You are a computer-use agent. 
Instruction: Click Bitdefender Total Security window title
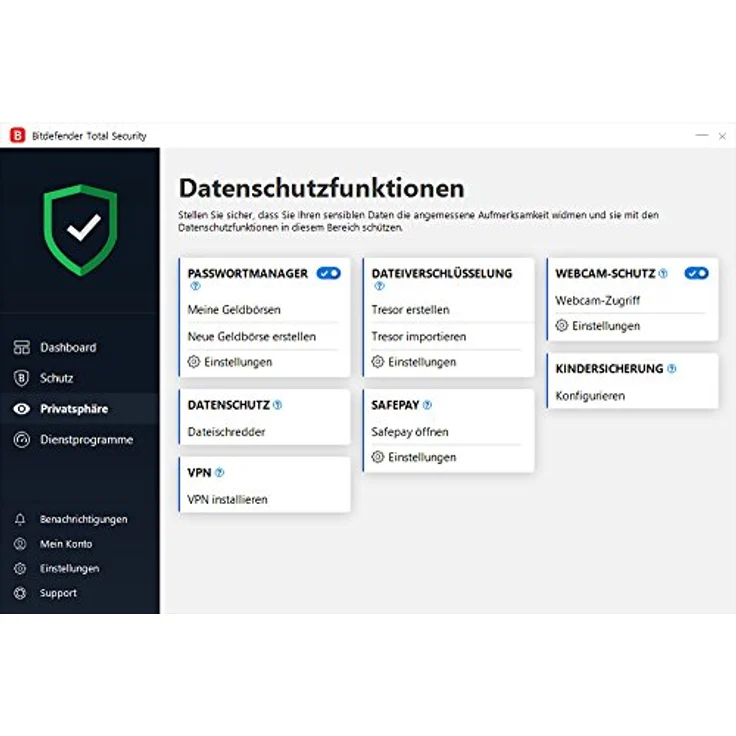click(x=89, y=136)
